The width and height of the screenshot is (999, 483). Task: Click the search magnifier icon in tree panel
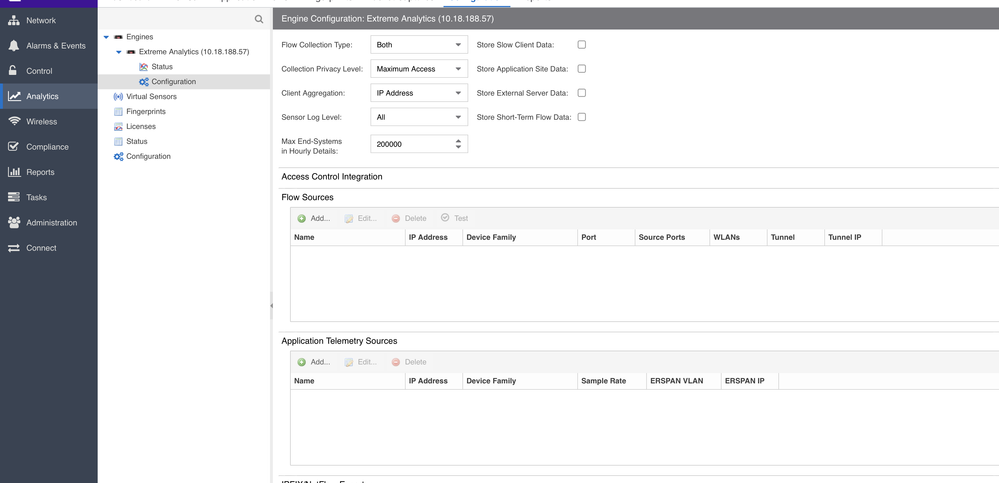click(259, 19)
